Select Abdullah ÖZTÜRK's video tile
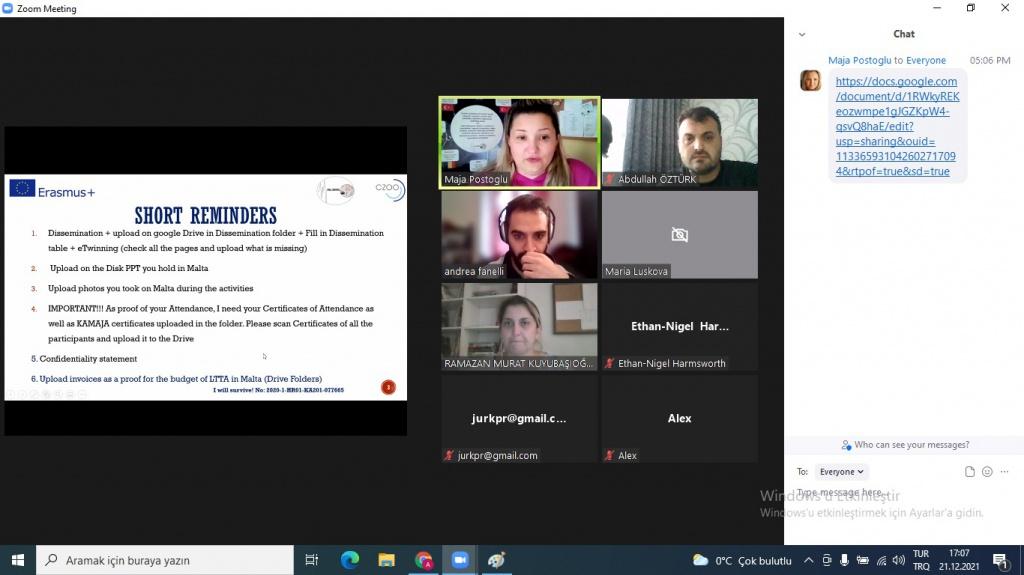This screenshot has width=1024, height=575. click(x=679, y=142)
